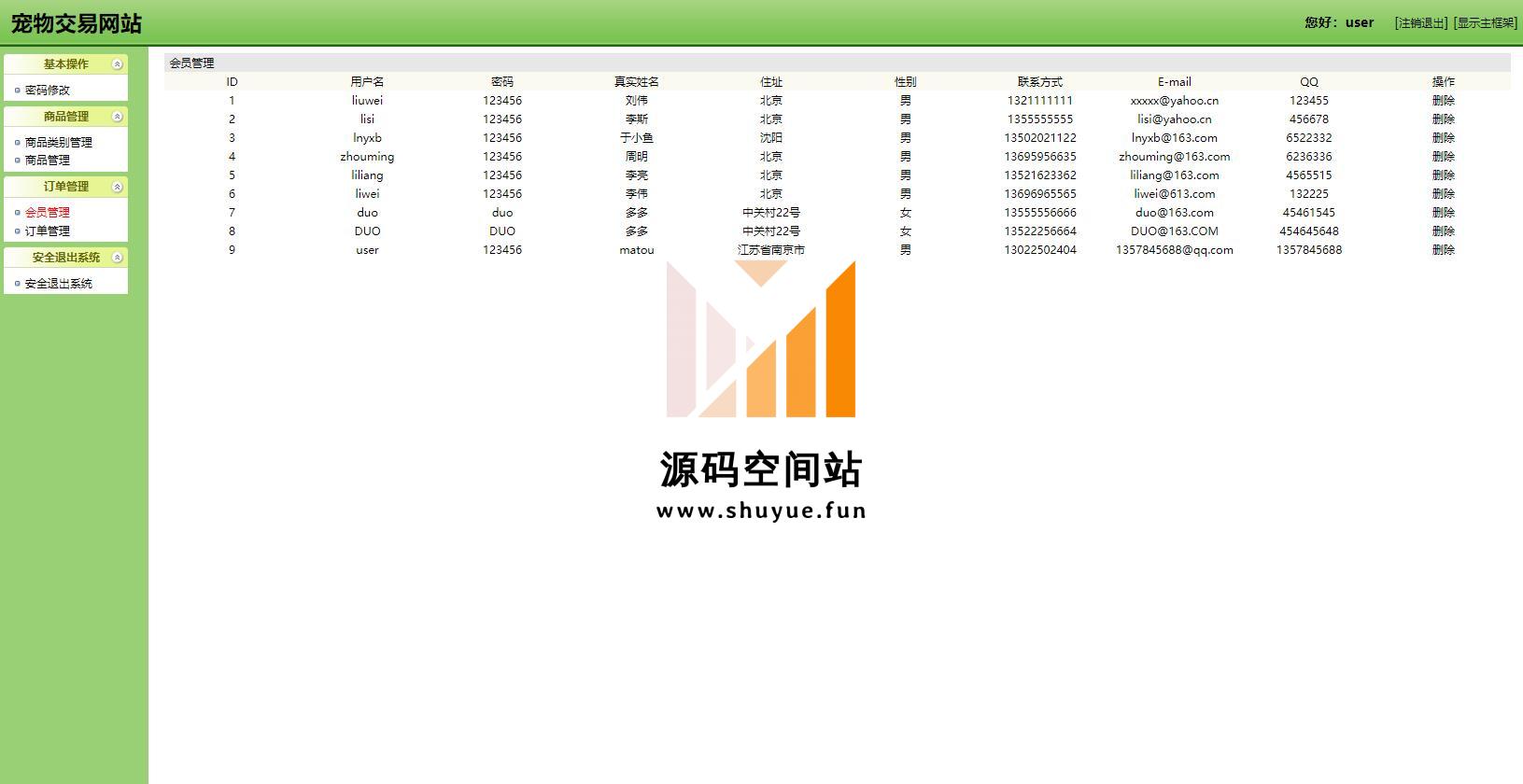
Task: Delete the uppercase DUO member
Action: coord(1444,231)
